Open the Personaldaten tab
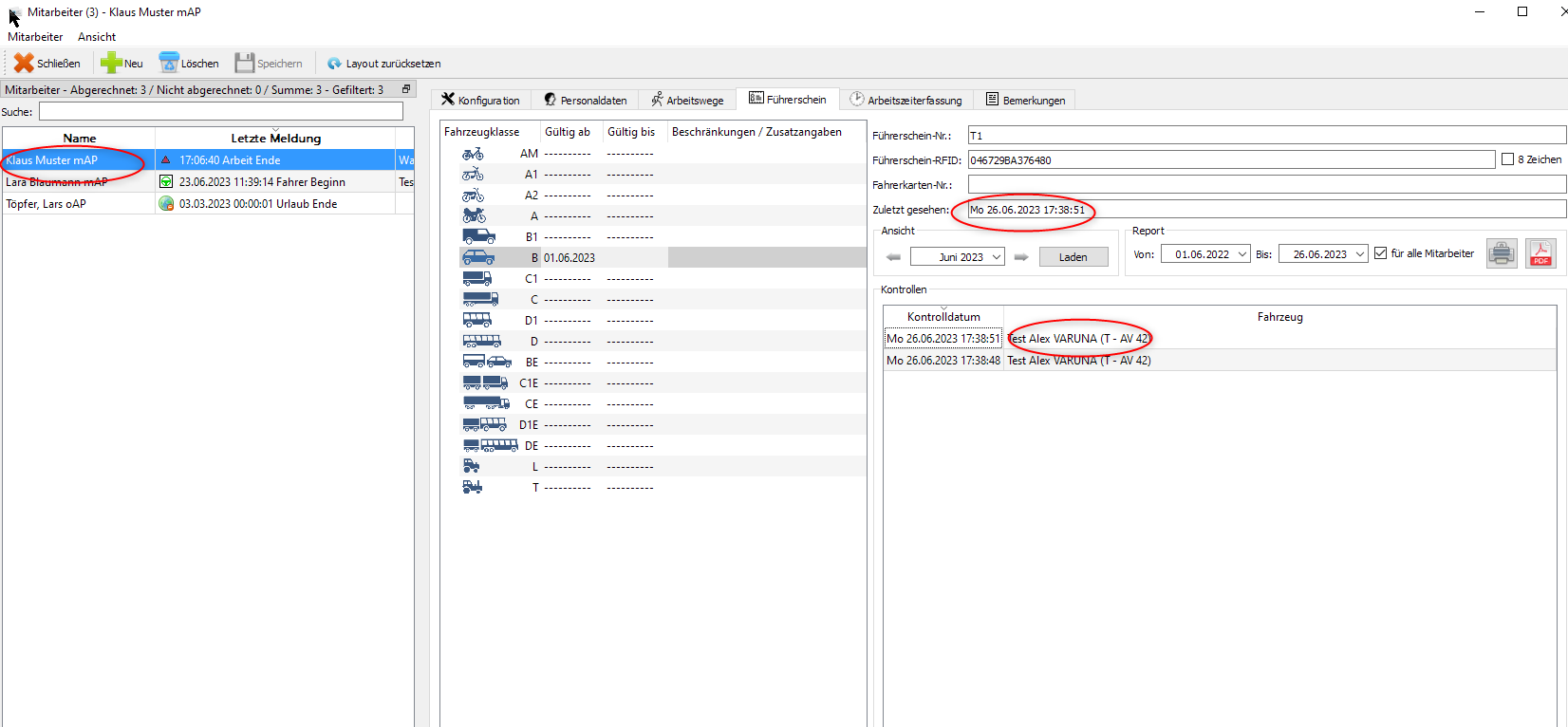 586,100
